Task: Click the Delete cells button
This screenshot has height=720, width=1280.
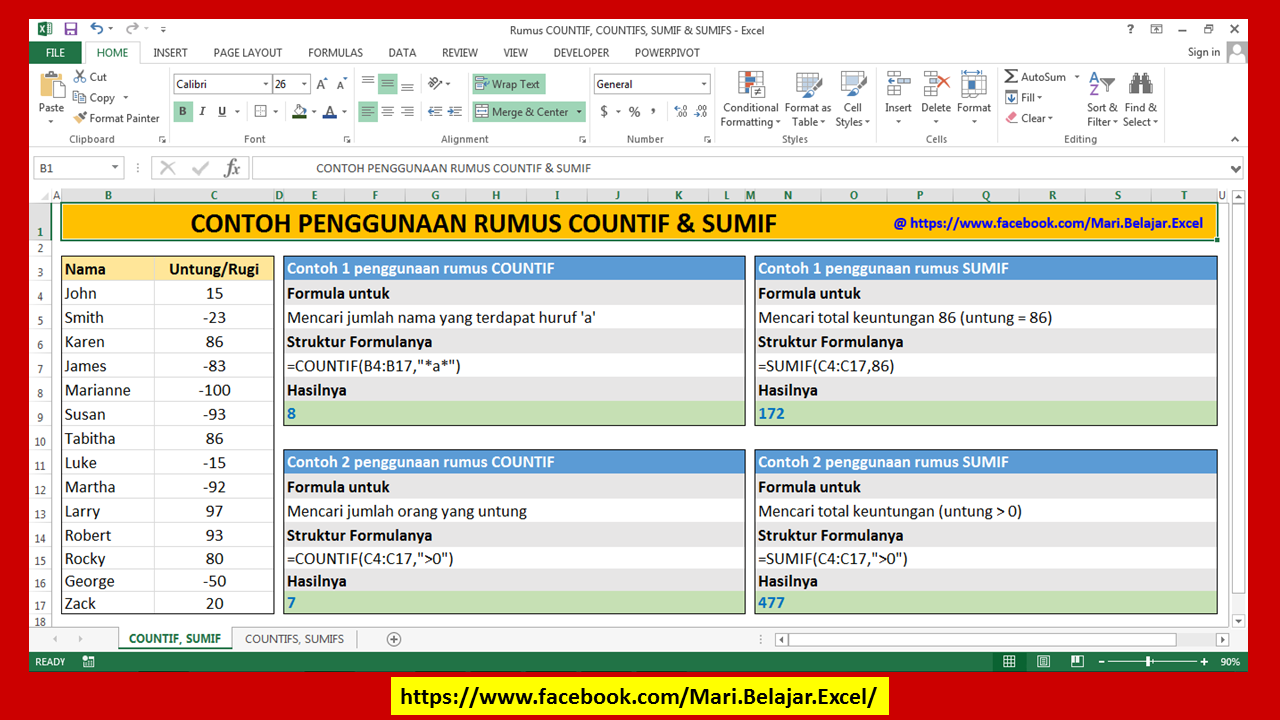Action: (x=936, y=100)
